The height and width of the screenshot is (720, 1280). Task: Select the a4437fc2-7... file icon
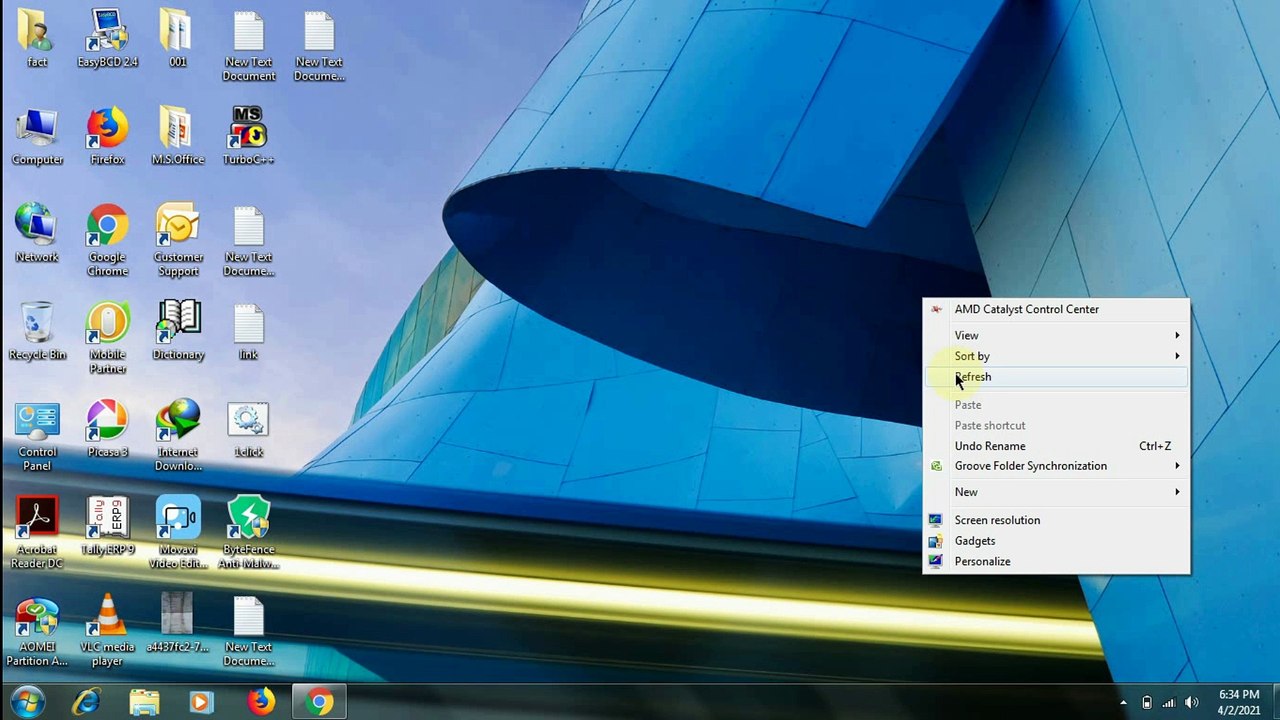point(177,623)
